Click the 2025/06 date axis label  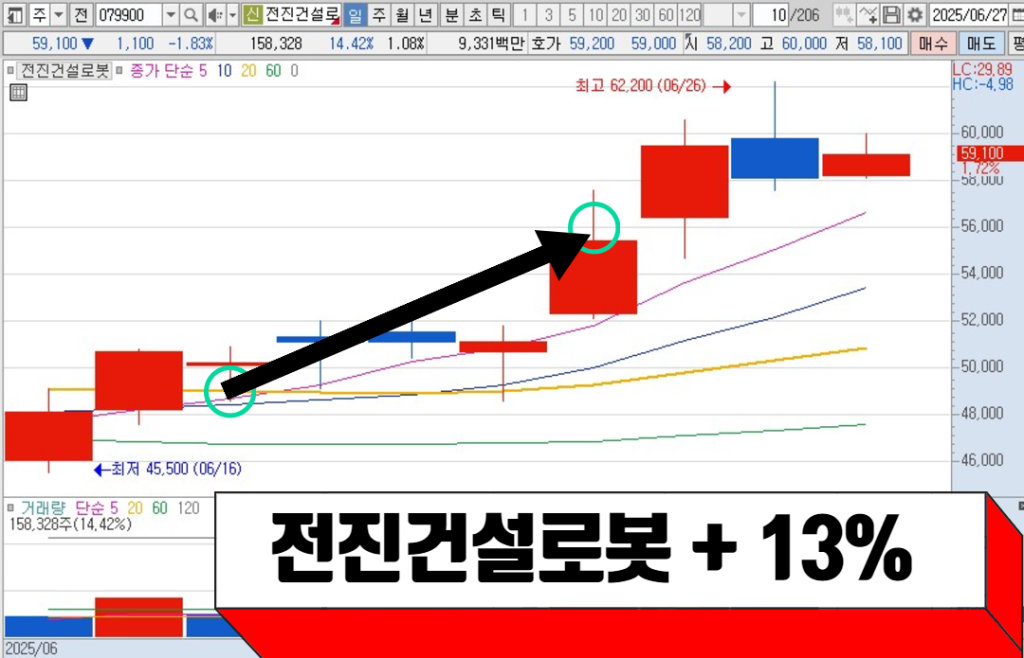click(31, 649)
